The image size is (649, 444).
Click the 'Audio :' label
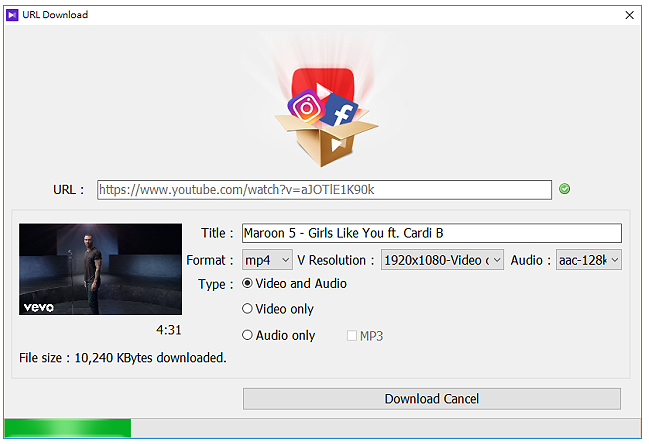[x=533, y=262]
